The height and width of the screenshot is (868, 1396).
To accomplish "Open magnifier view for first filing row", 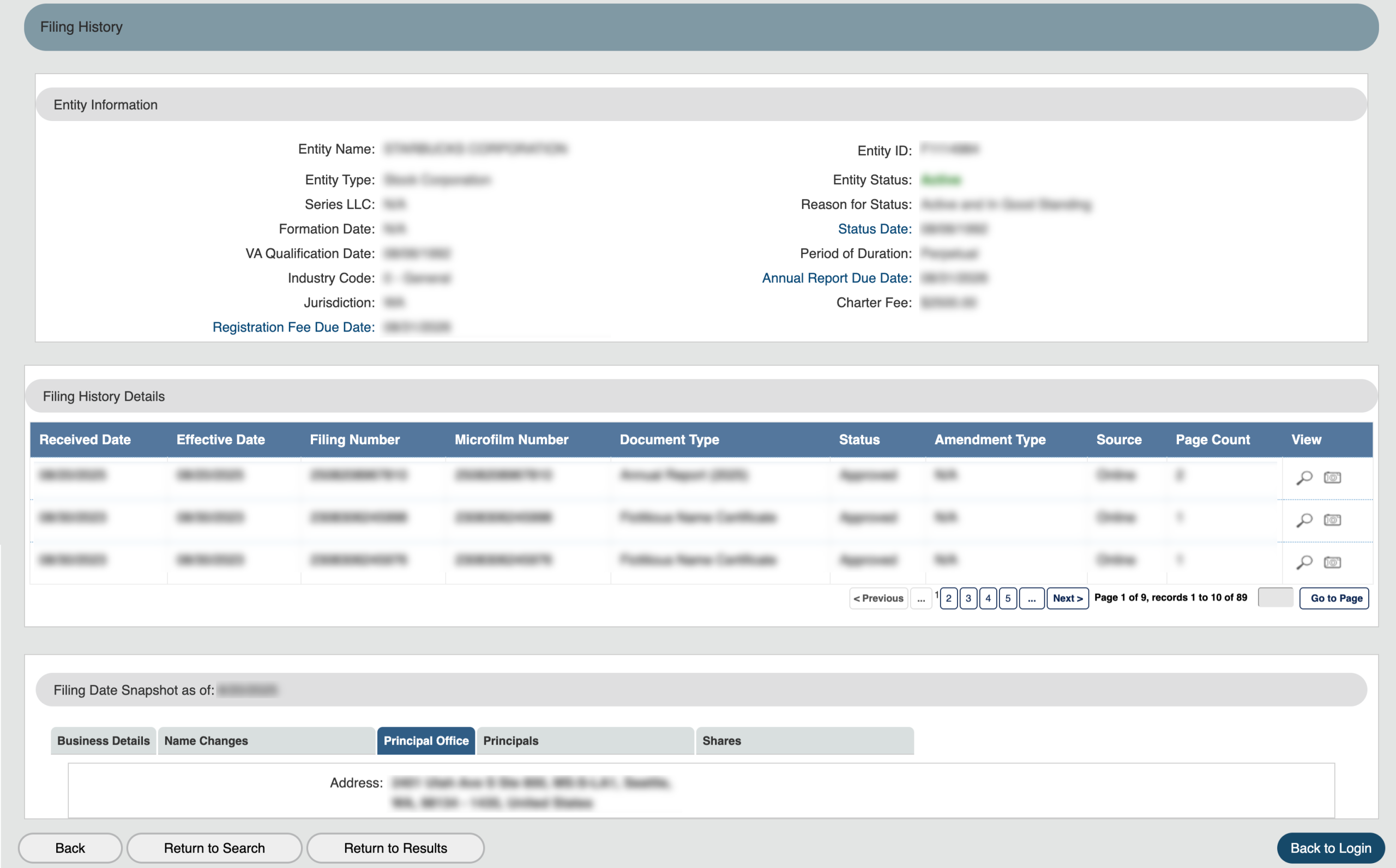I will (x=1304, y=478).
